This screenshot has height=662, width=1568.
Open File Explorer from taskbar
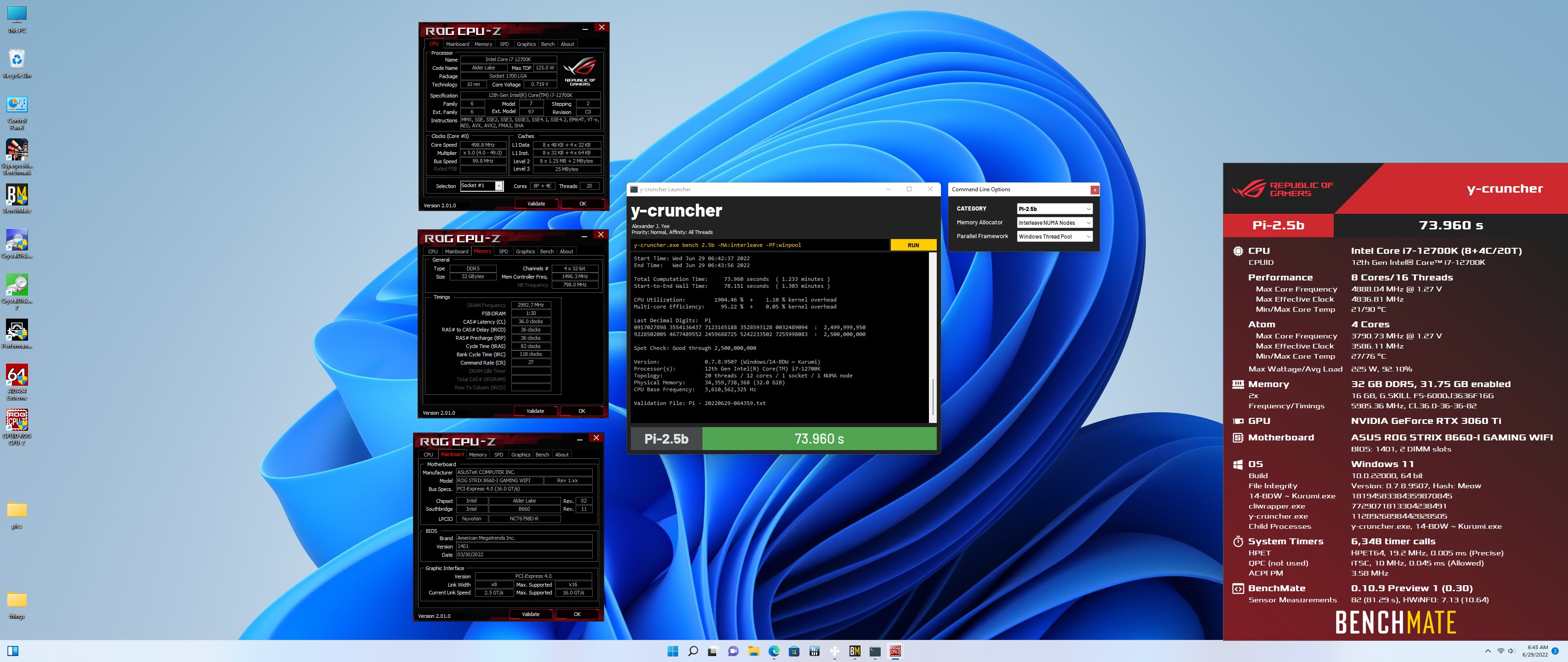click(753, 651)
